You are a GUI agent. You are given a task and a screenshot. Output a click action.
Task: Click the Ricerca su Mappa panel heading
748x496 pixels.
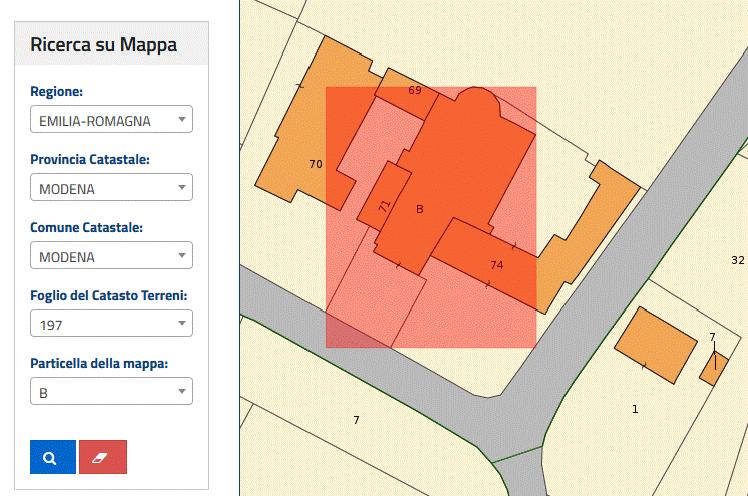pyautogui.click(x=104, y=45)
